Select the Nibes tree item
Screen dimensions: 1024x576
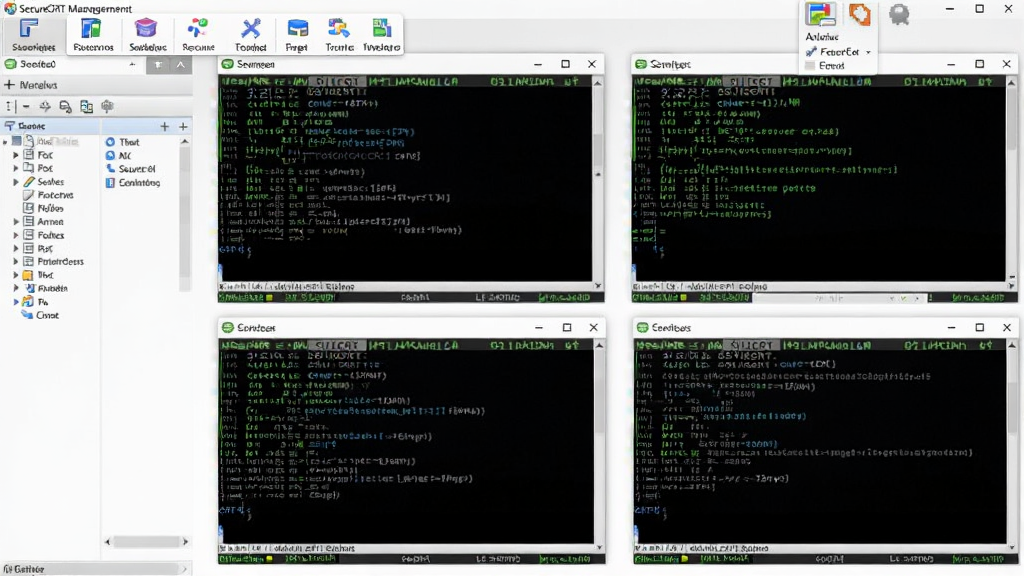pyautogui.click(x=43, y=208)
